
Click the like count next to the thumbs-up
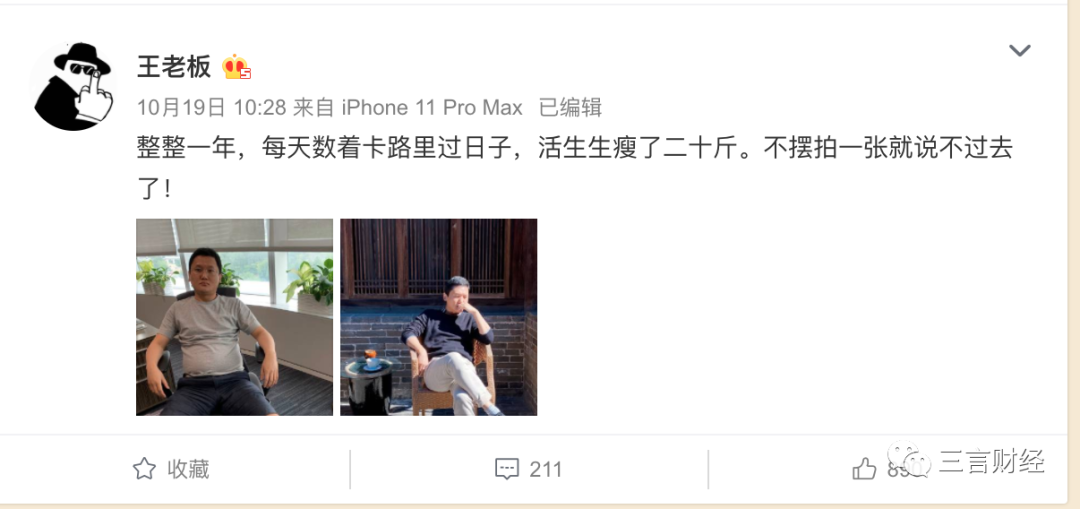[x=897, y=470]
